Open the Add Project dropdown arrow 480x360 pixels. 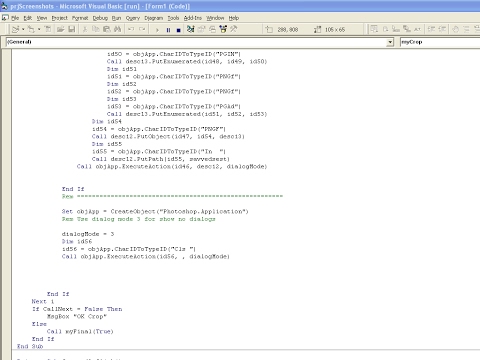pos(23,29)
